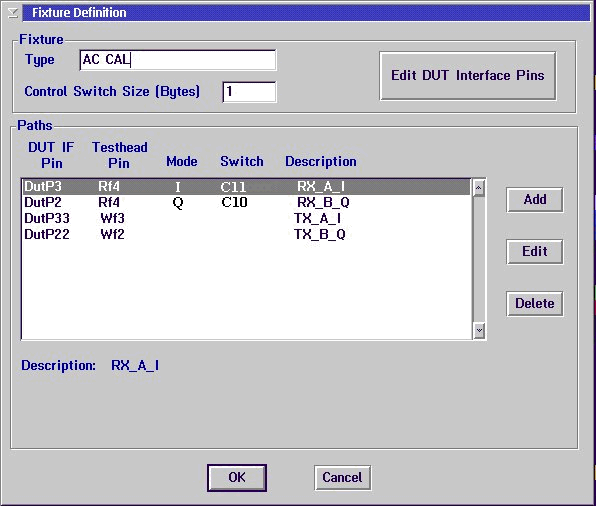This screenshot has width=596, height=506.
Task: Click the paths list scrollbar track
Action: 479,259
